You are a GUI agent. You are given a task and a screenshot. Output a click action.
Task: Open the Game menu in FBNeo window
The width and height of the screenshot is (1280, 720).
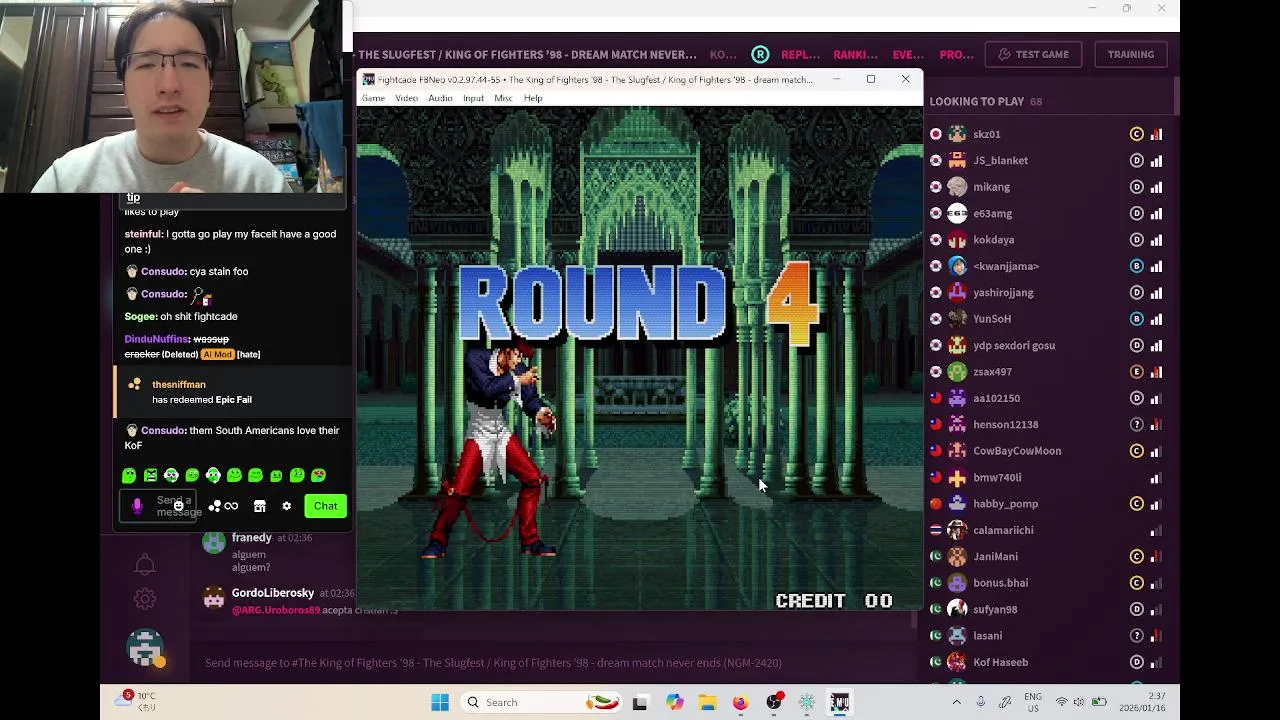pos(373,98)
